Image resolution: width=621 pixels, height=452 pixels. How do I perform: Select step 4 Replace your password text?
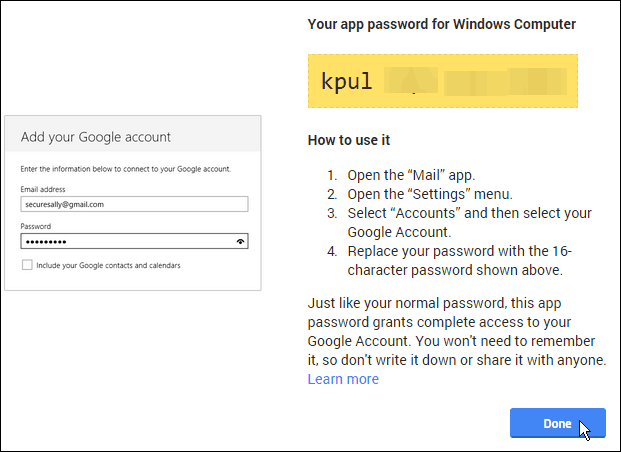click(450, 261)
